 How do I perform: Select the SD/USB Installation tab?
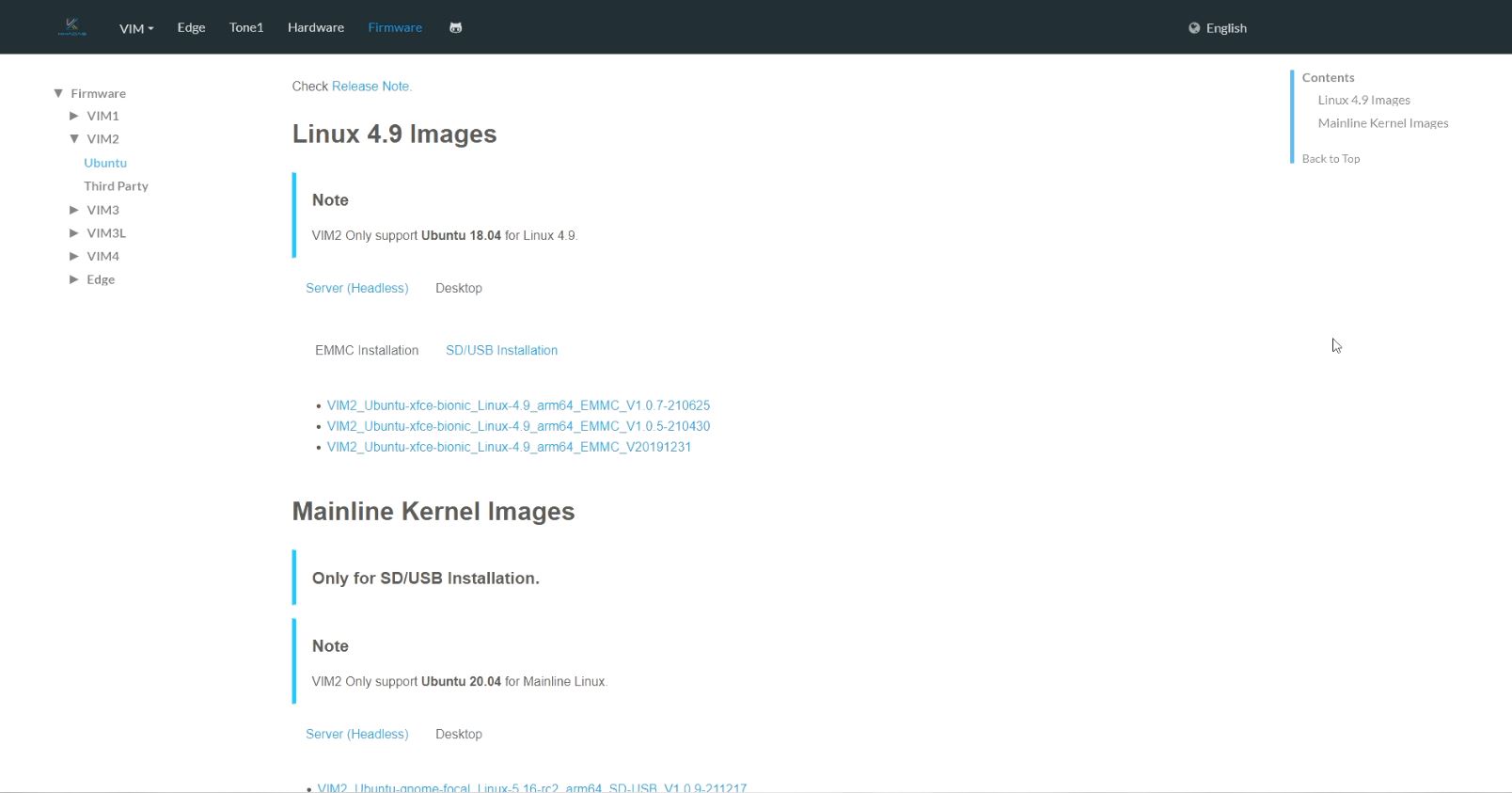point(501,350)
